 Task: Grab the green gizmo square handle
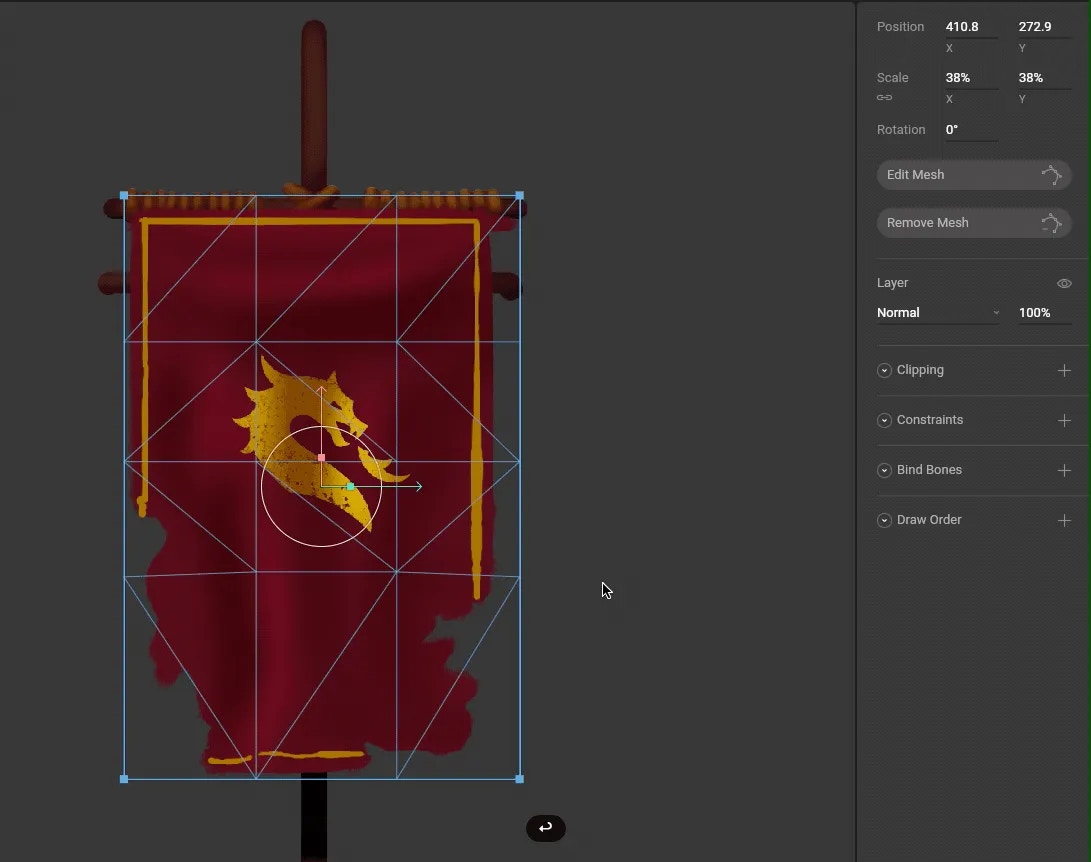(x=351, y=486)
